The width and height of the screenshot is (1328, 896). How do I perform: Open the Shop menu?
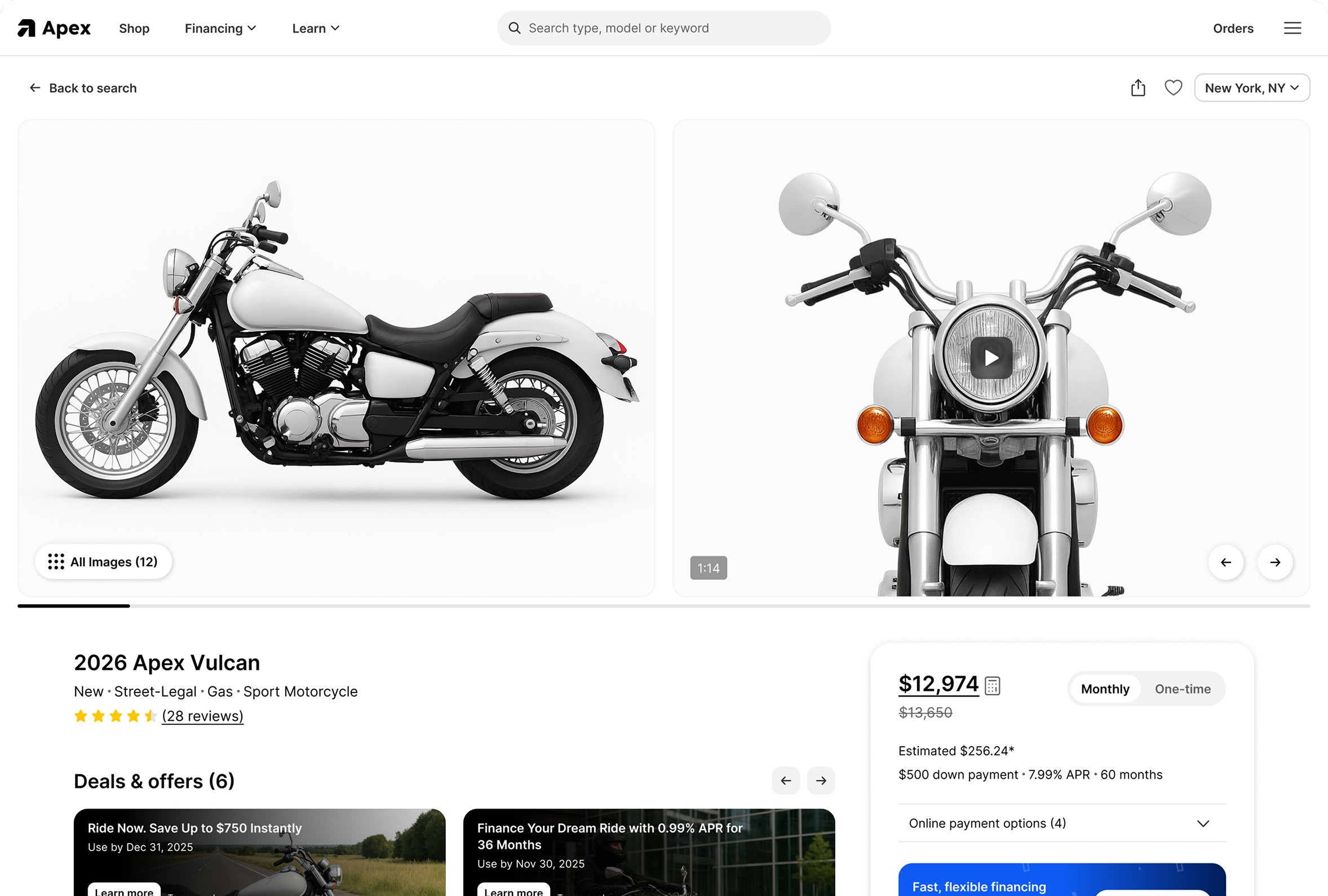coord(134,28)
